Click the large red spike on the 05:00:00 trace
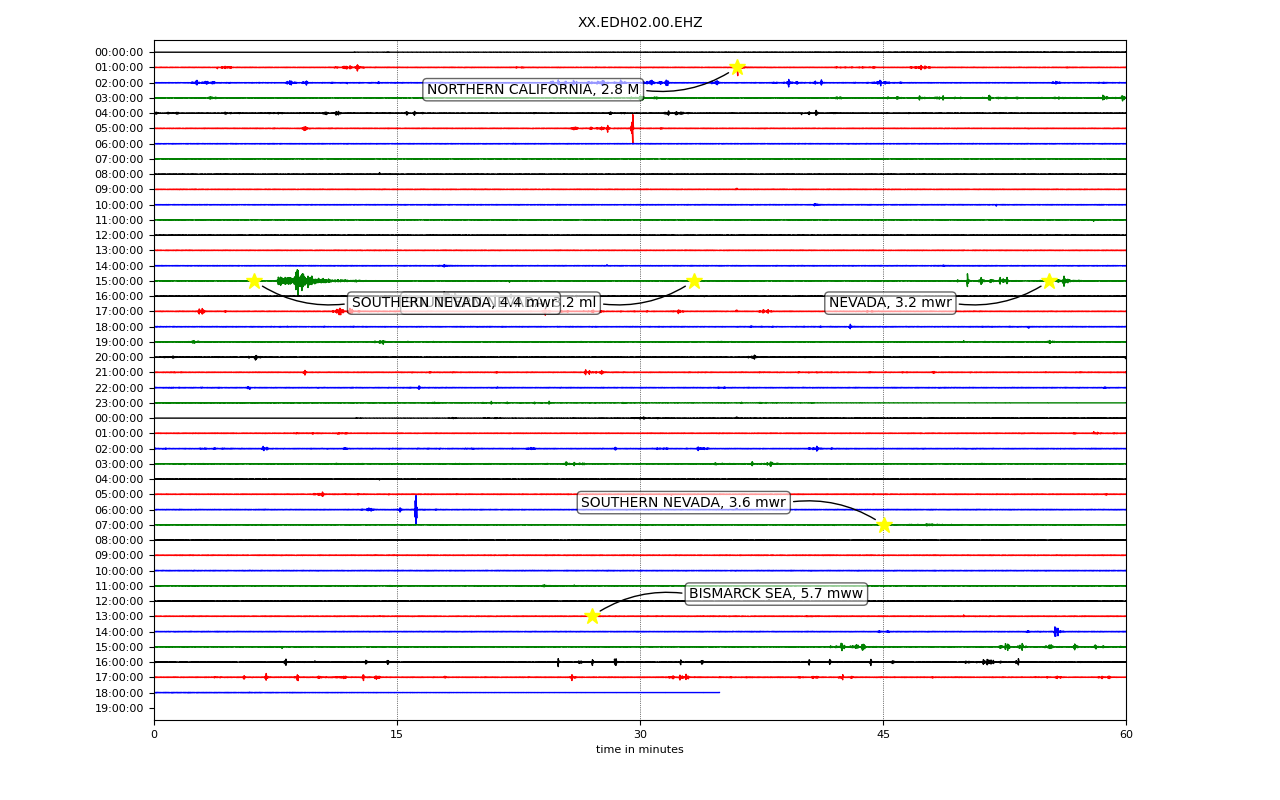The height and width of the screenshot is (800, 1280). coord(632,128)
